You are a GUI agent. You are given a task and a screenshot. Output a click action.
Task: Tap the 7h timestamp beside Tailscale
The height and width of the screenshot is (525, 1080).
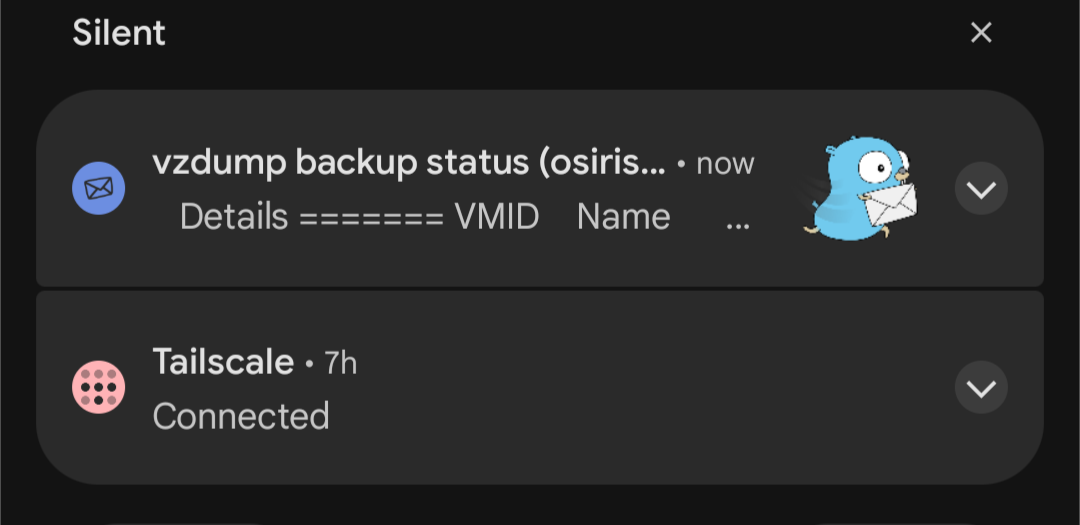coord(340,362)
